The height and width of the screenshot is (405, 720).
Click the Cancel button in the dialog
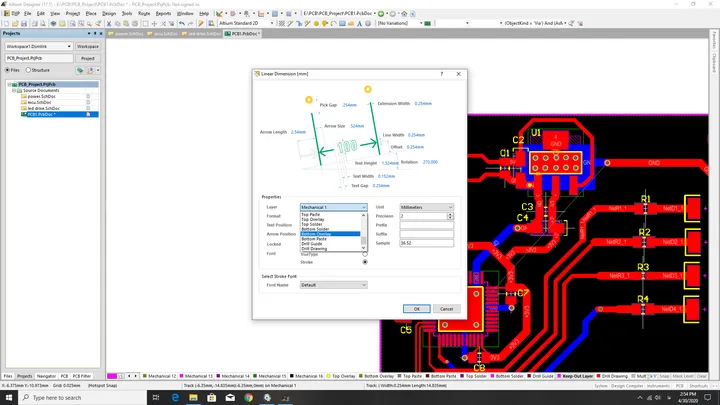pos(446,309)
